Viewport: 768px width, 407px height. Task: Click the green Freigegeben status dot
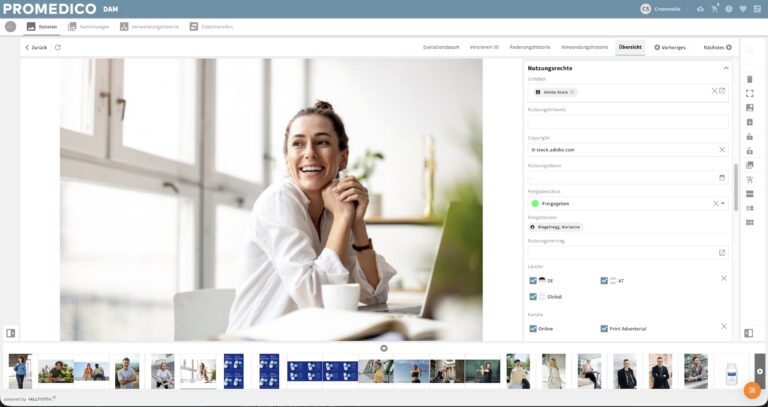pyautogui.click(x=535, y=203)
